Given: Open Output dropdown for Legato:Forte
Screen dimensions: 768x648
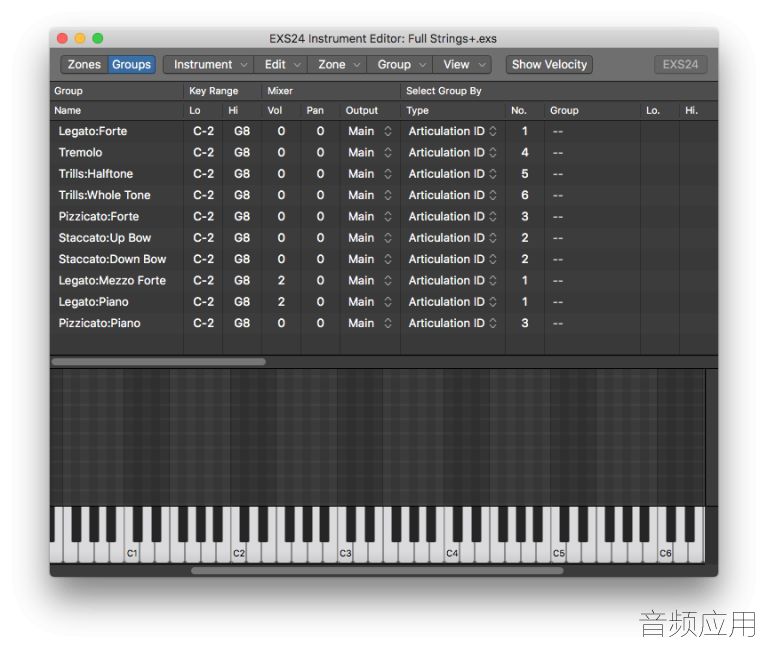Looking at the screenshot, I should (x=370, y=131).
